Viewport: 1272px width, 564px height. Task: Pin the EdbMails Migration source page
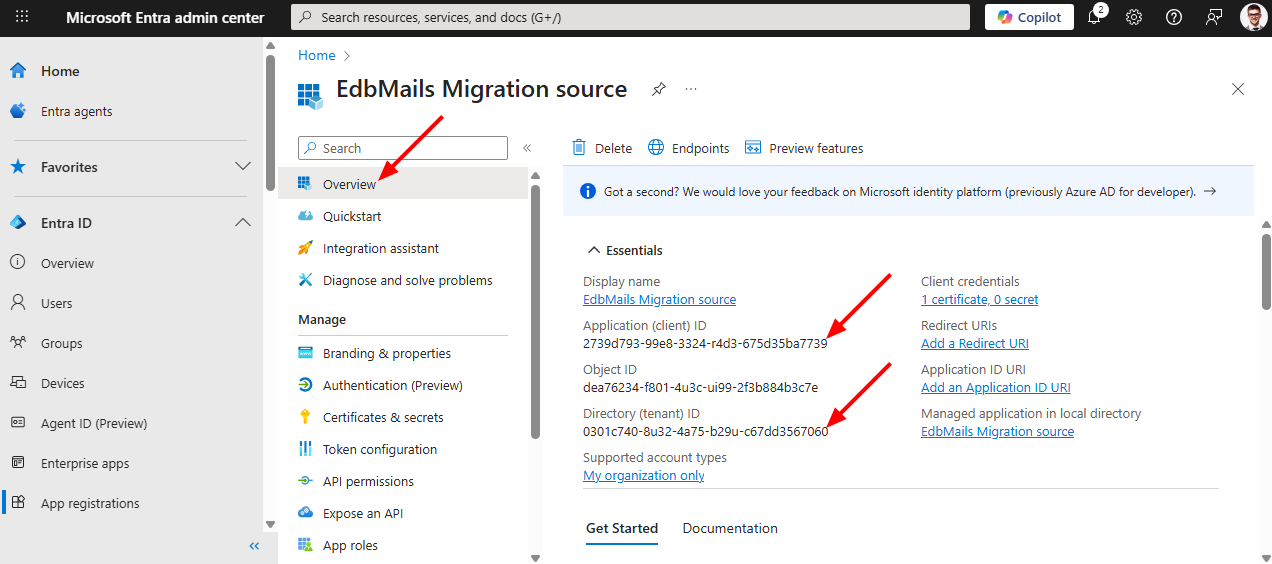coord(658,89)
